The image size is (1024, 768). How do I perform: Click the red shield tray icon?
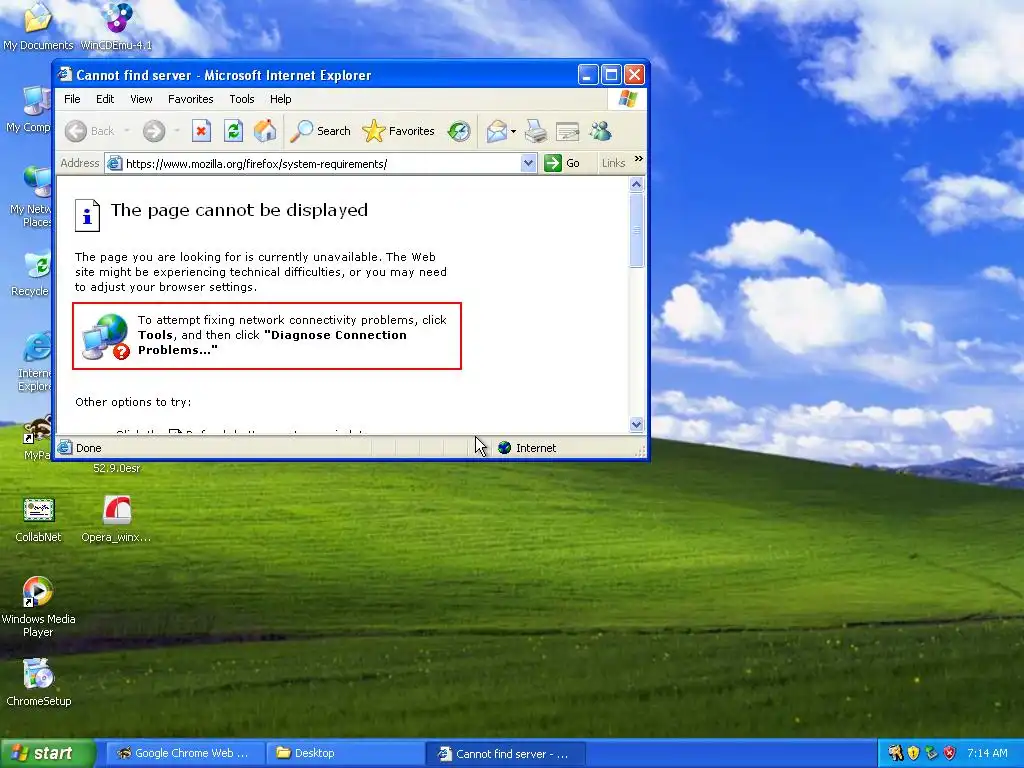pos(950,754)
